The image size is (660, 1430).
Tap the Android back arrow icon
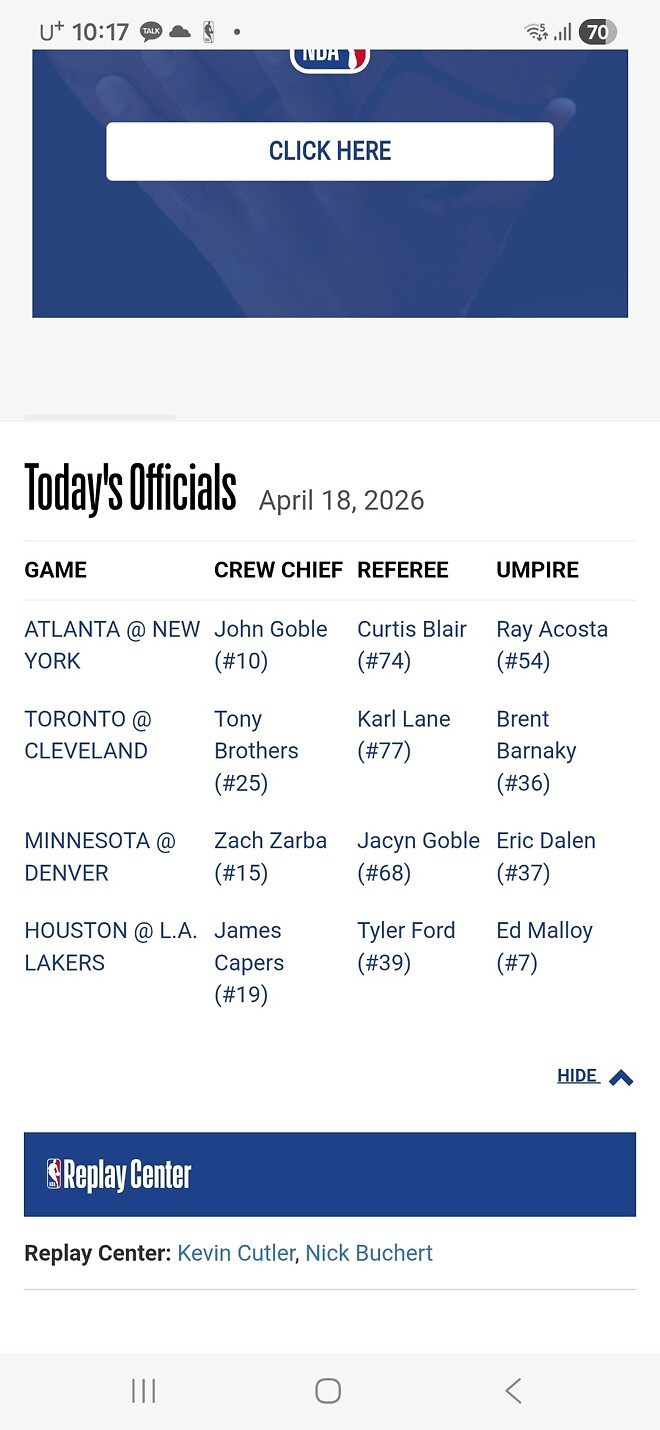pos(513,1391)
